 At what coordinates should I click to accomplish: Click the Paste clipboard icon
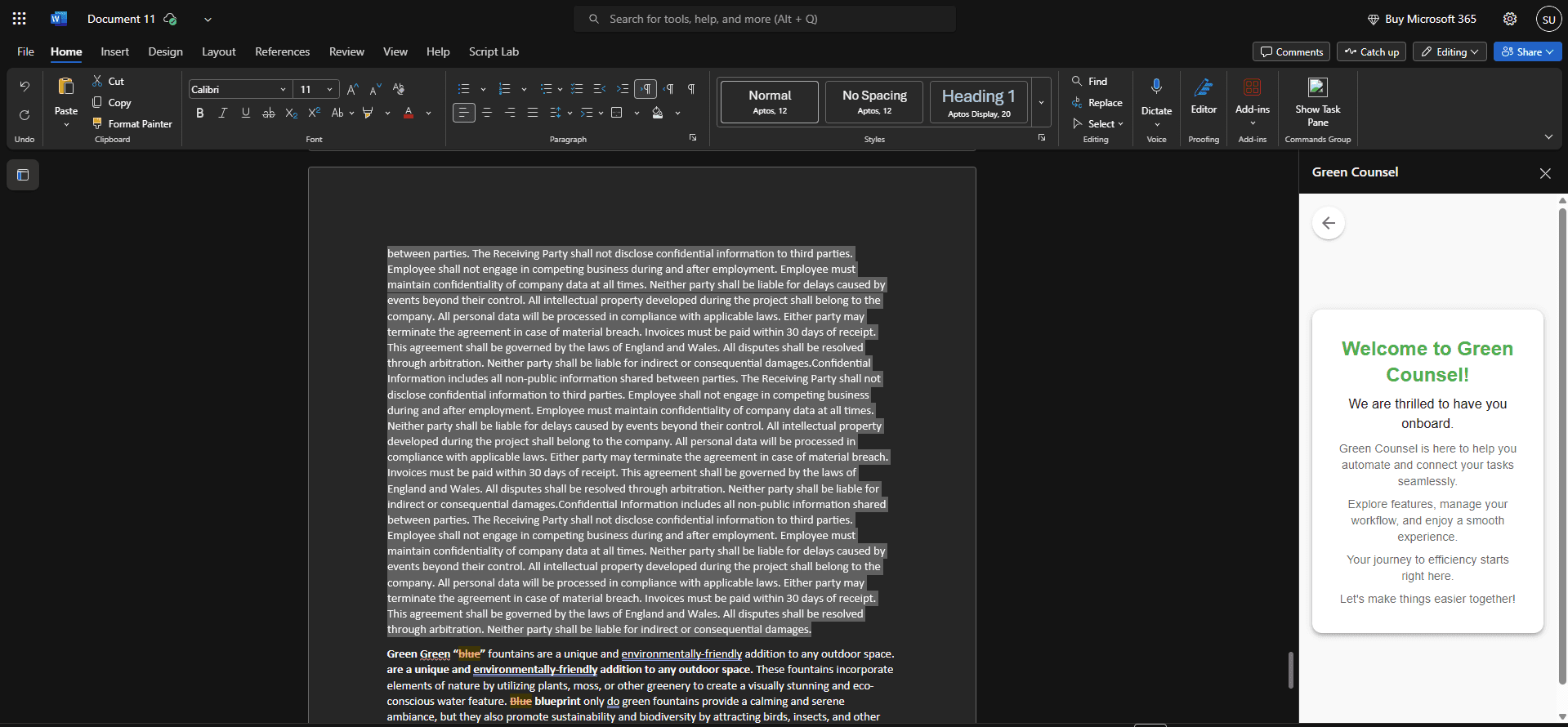[x=66, y=87]
